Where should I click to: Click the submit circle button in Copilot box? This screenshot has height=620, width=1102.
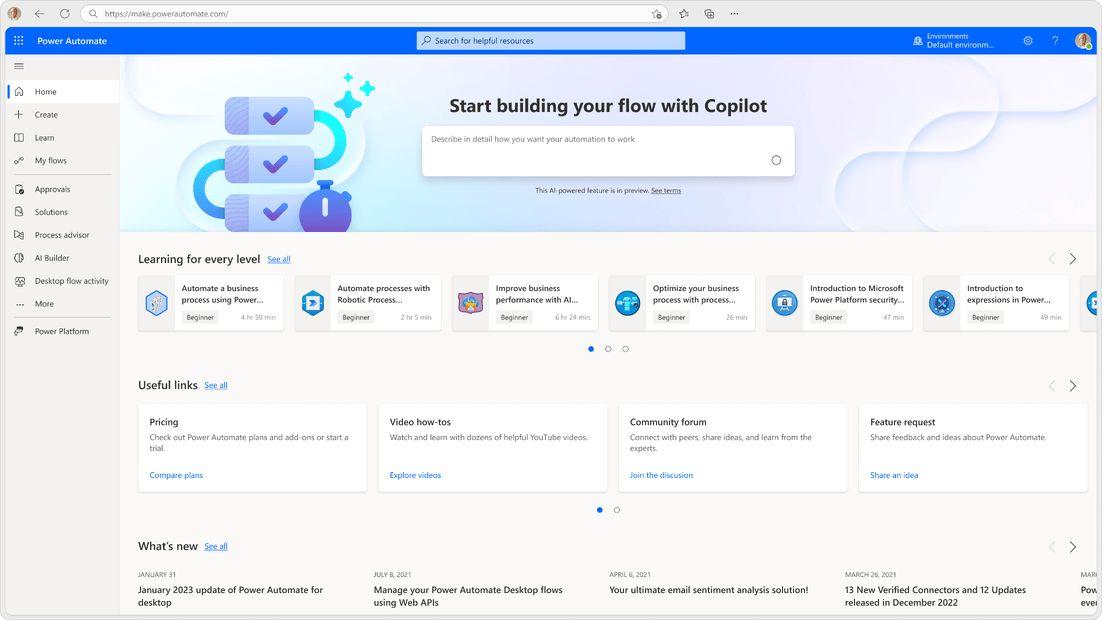pos(776,160)
